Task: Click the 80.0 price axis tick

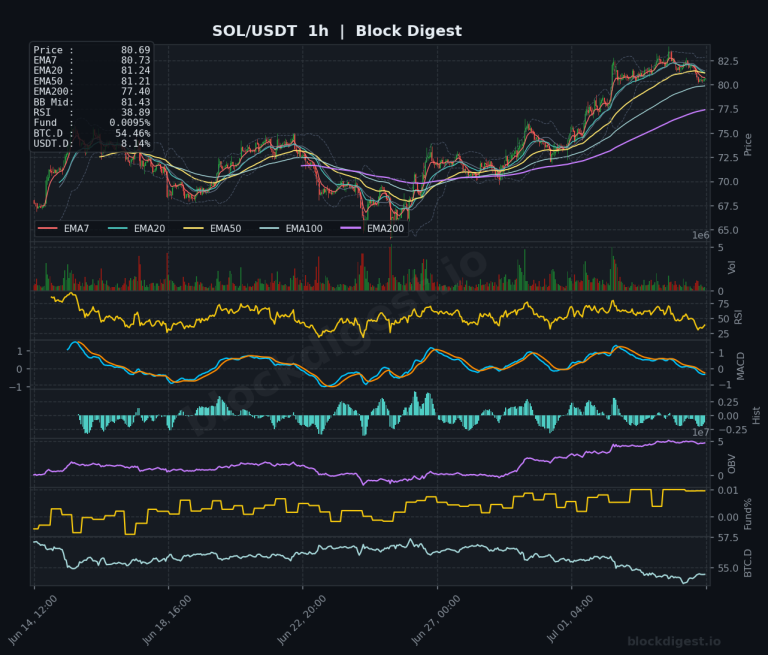Action: pyautogui.click(x=728, y=85)
